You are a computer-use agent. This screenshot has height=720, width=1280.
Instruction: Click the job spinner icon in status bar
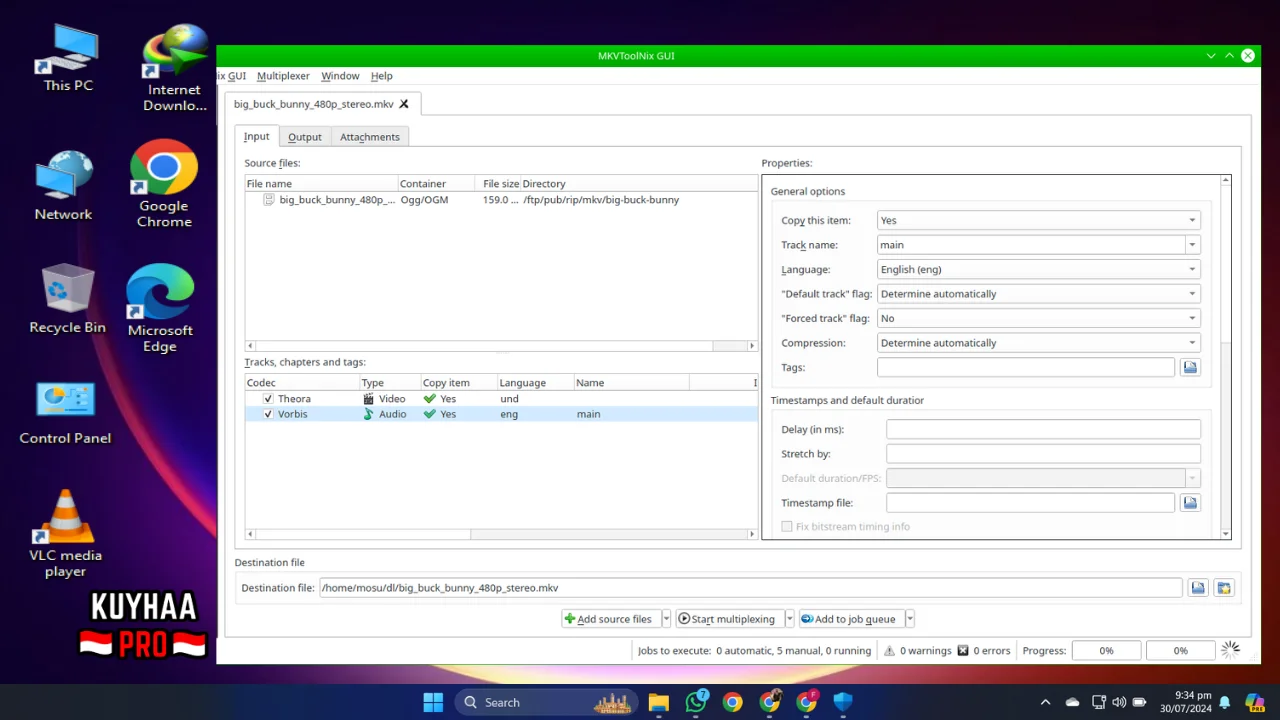click(1231, 650)
